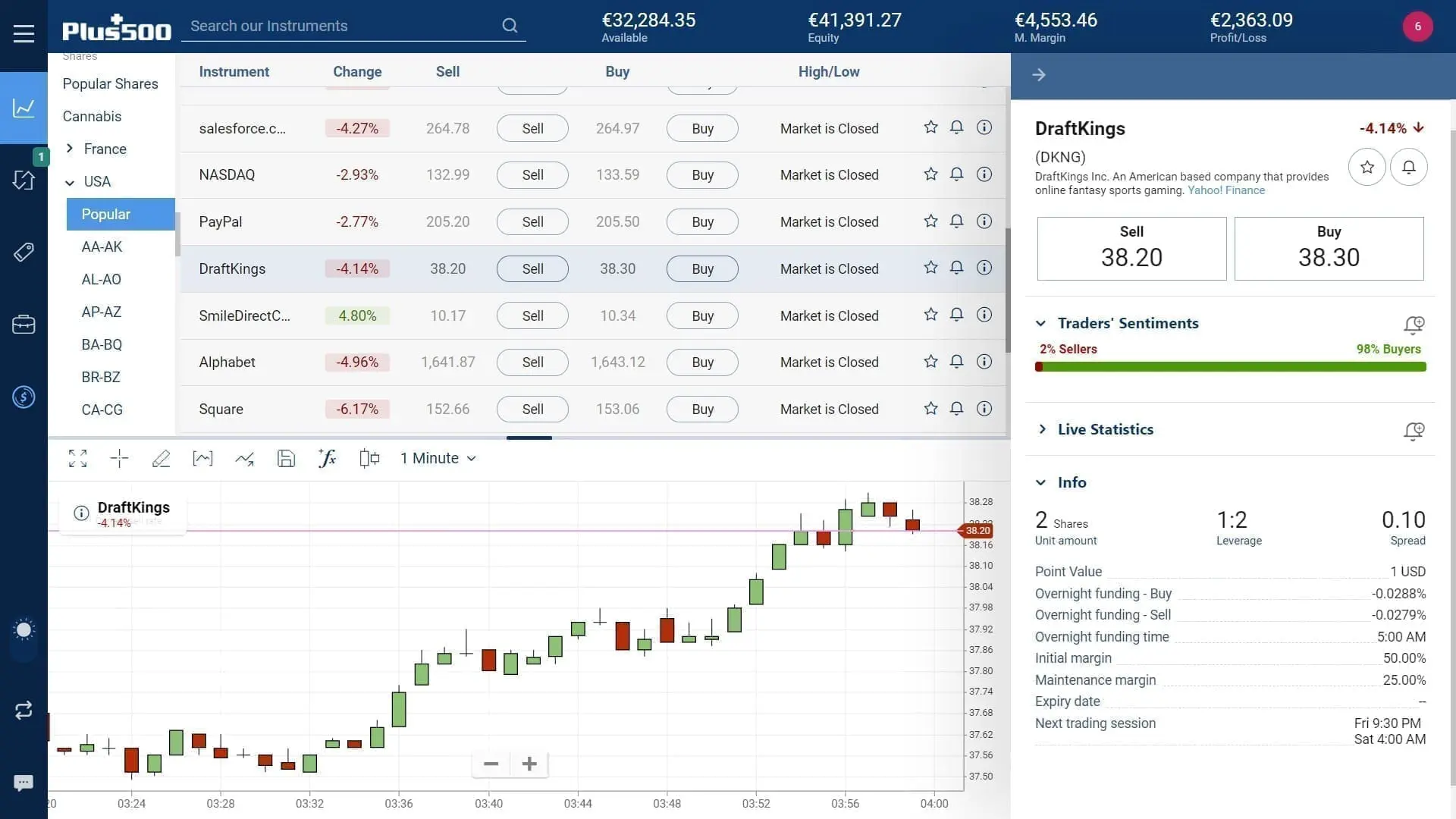Select Popular Shares category
This screenshot has height=819, width=1456.
[111, 84]
